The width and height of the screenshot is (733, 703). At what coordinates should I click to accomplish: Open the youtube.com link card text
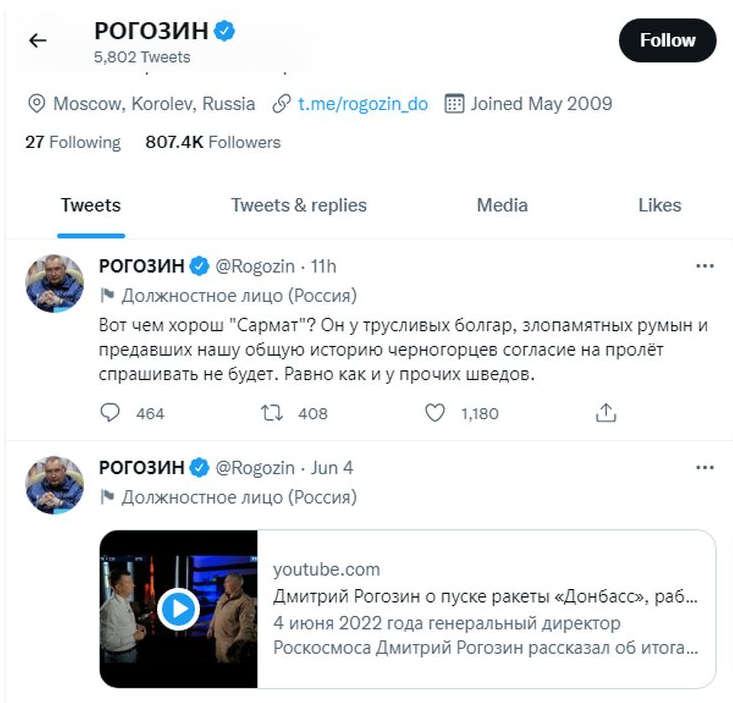(x=486, y=608)
